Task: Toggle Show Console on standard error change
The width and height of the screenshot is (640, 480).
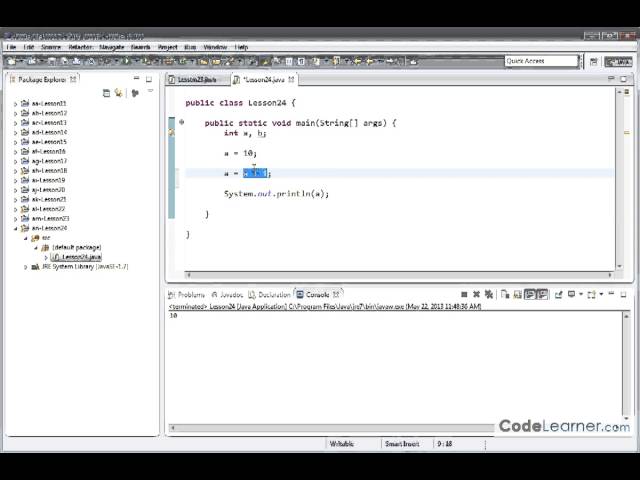Action: (542, 294)
